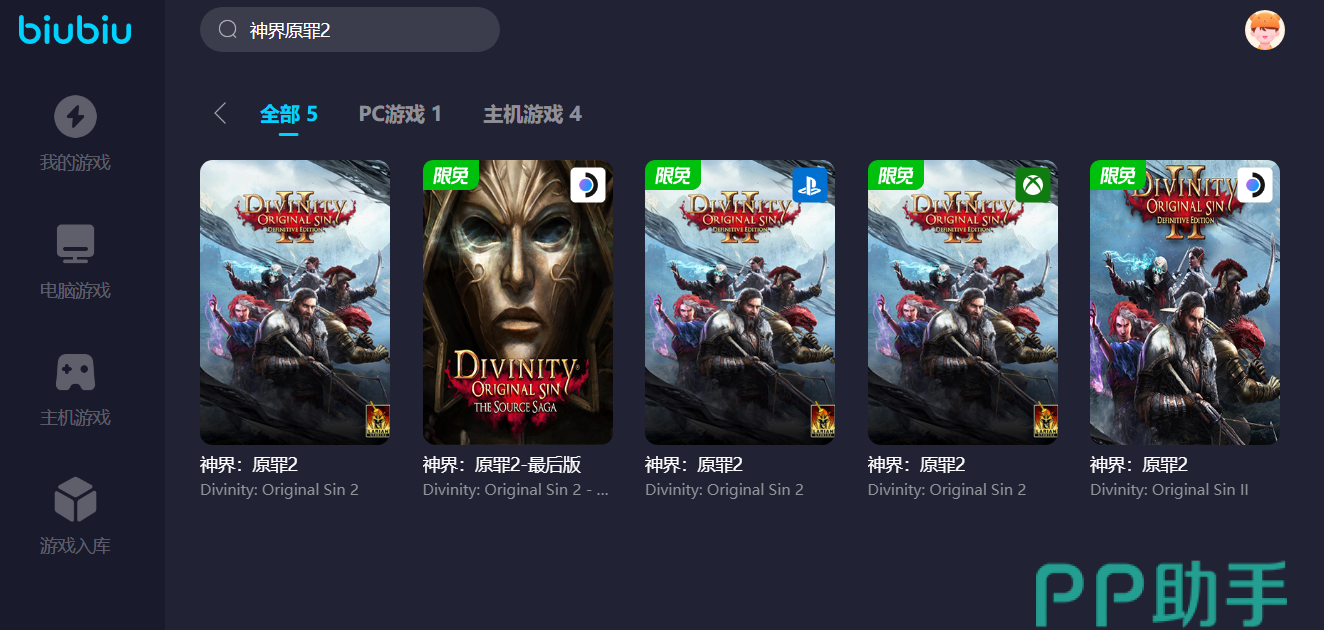The height and width of the screenshot is (630, 1324).
Task: Open the user avatar profile
Action: [1264, 30]
